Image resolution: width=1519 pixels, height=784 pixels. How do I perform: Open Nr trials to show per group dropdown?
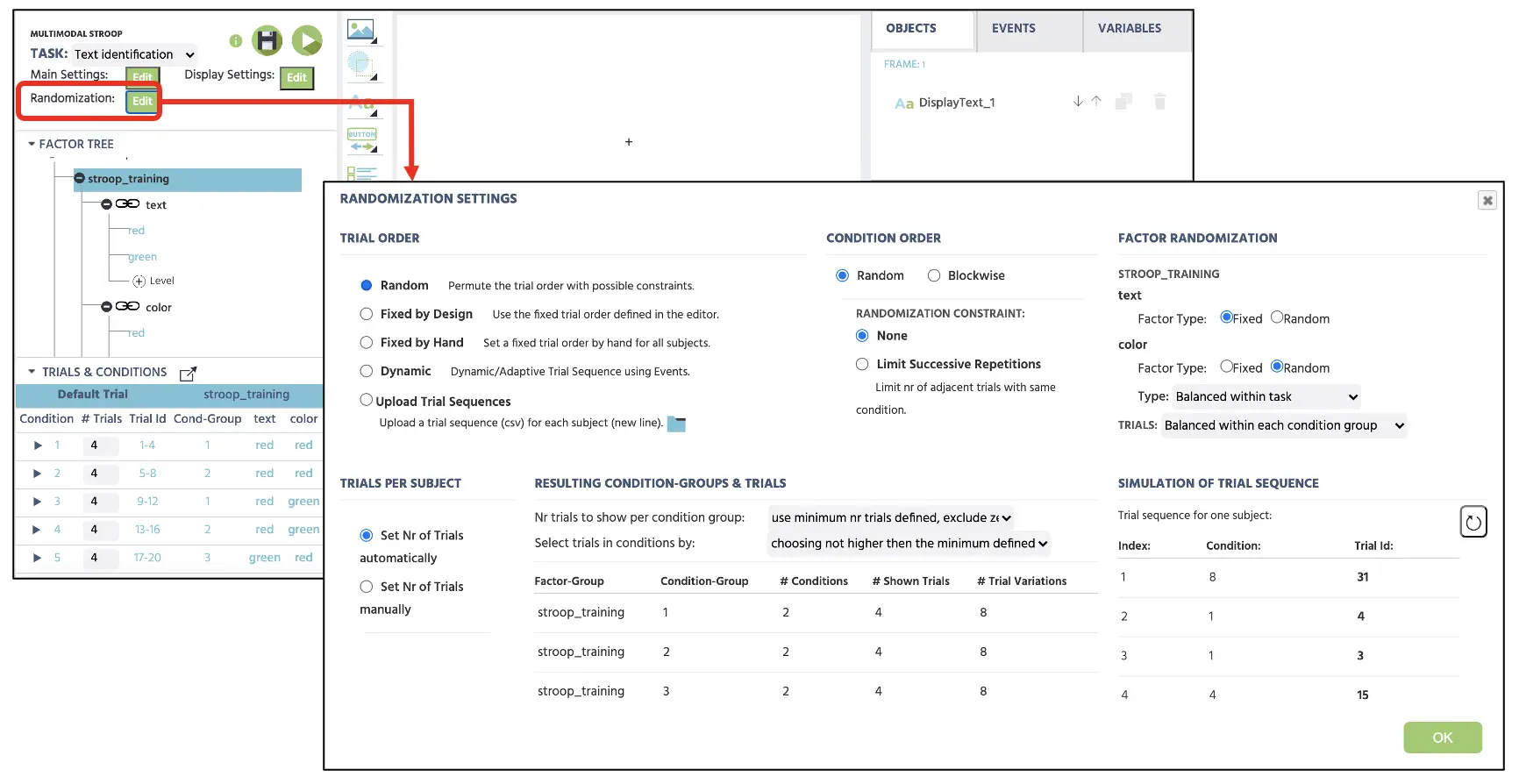click(891, 517)
